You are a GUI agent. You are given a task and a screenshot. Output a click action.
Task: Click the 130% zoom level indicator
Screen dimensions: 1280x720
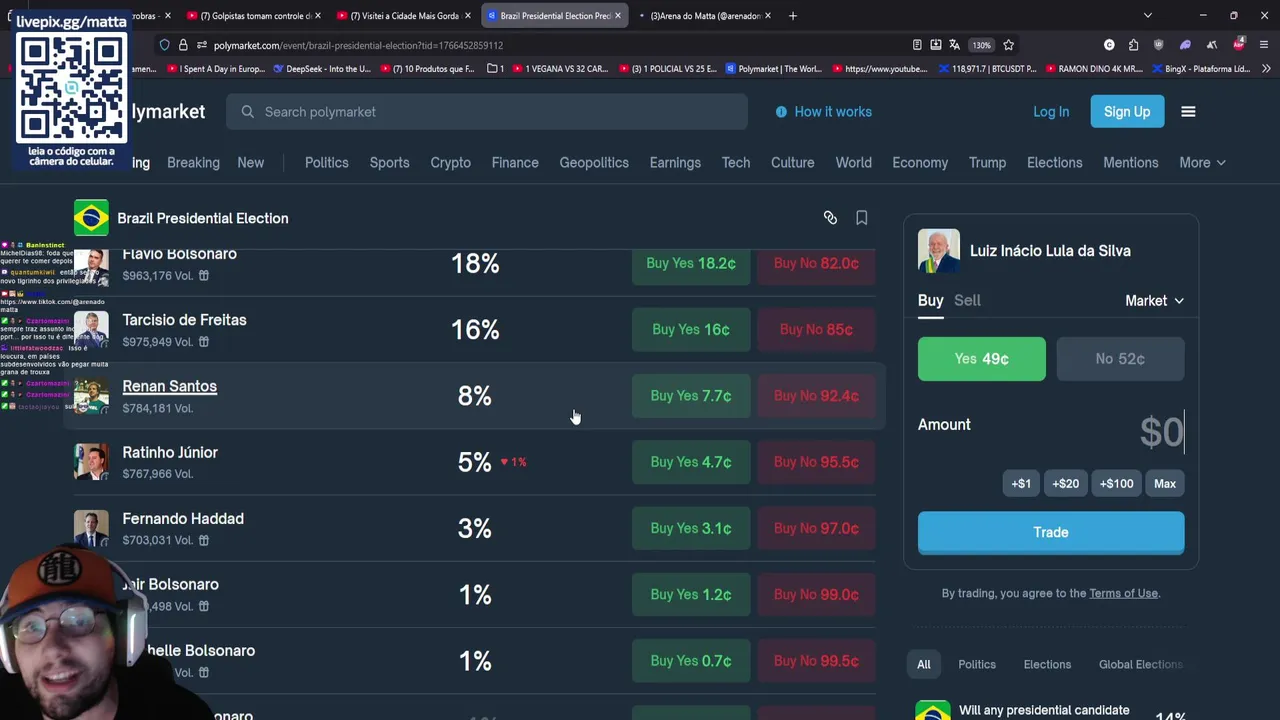(981, 45)
